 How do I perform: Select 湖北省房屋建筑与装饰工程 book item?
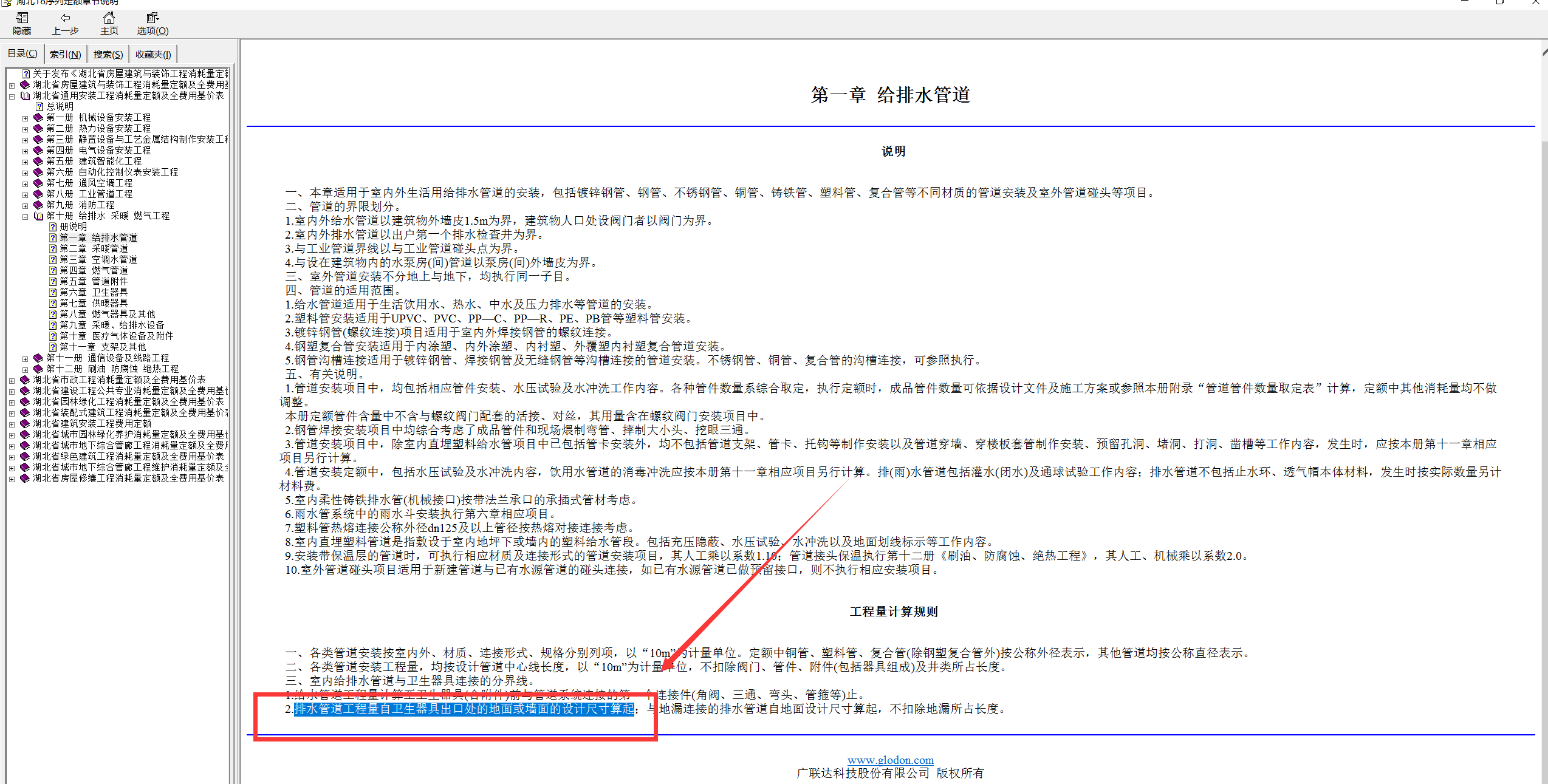coord(131,84)
